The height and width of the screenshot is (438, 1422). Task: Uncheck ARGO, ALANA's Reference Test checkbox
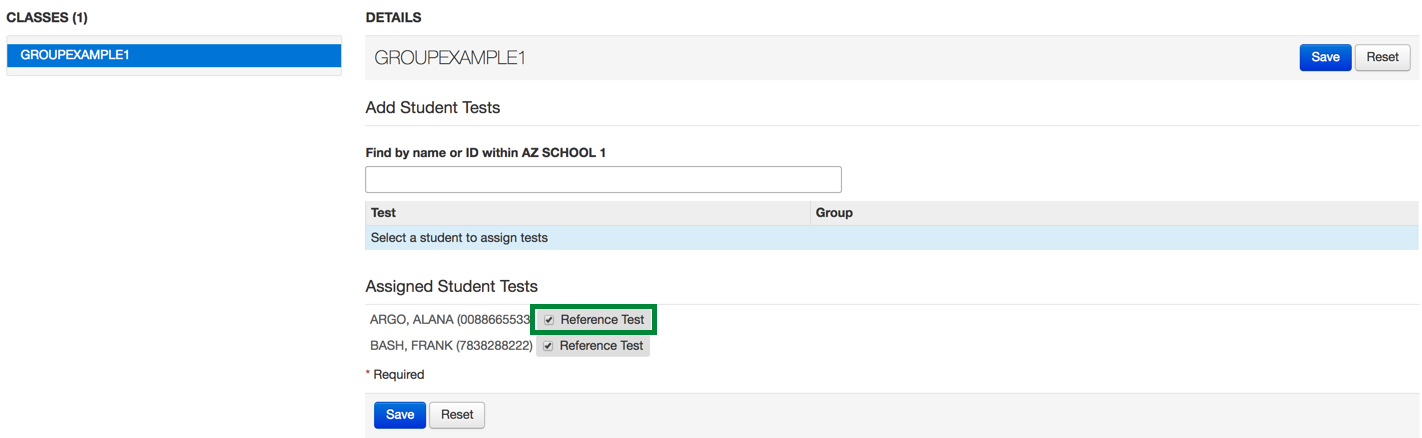pos(549,320)
